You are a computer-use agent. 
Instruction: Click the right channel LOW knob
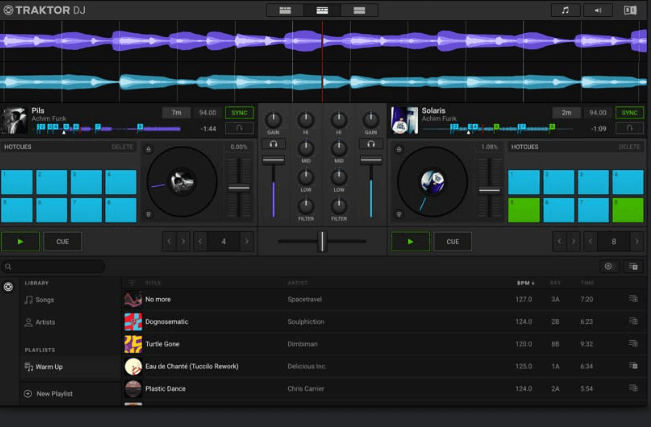click(339, 177)
